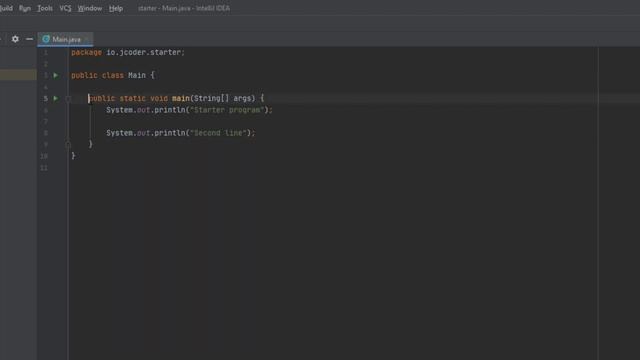Click 'String[] args' parameter
This screenshot has height=360, width=640.
click(x=222, y=98)
